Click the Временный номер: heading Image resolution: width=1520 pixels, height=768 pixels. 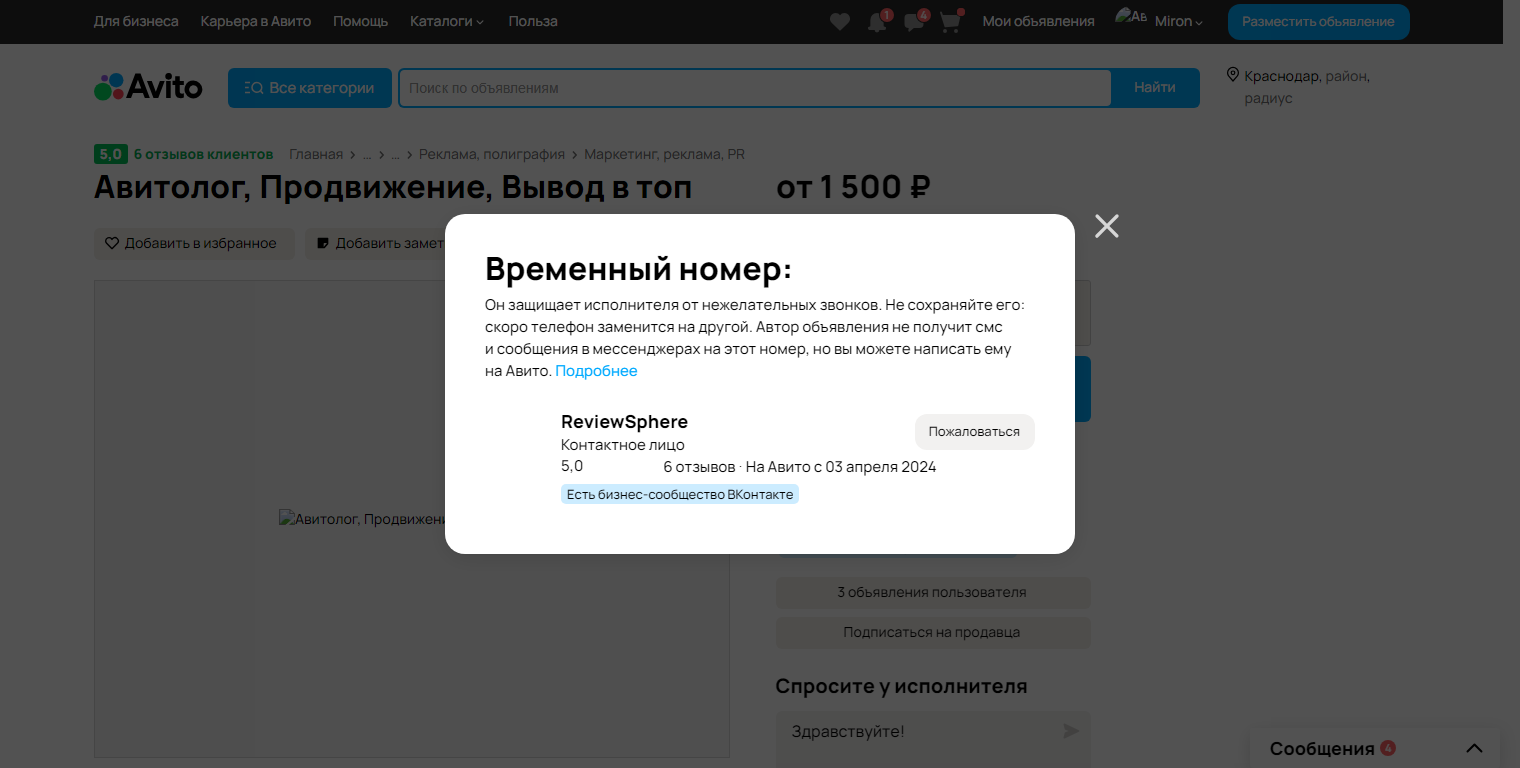click(x=638, y=269)
